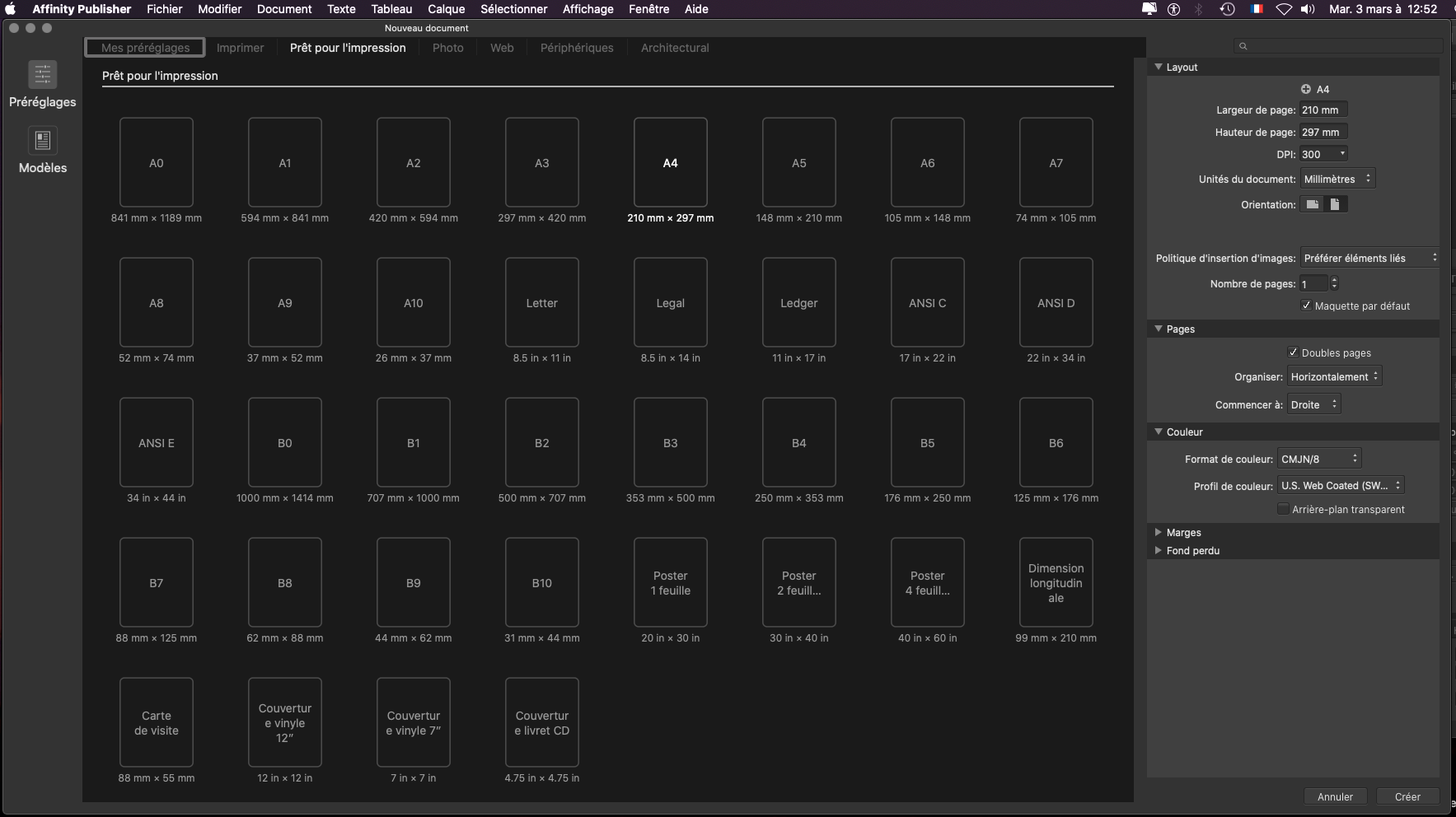The image size is (1456, 817).
Task: Switch to the Architectural tab
Action: click(675, 48)
